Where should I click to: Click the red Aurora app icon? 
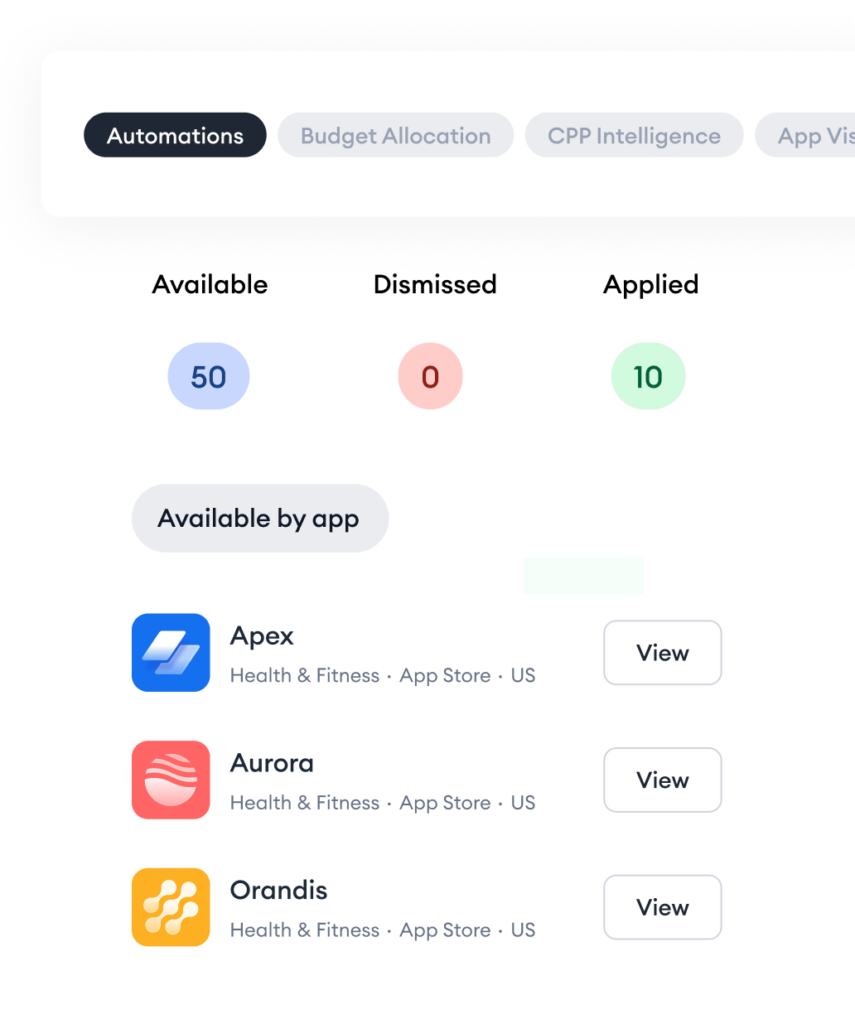171,780
